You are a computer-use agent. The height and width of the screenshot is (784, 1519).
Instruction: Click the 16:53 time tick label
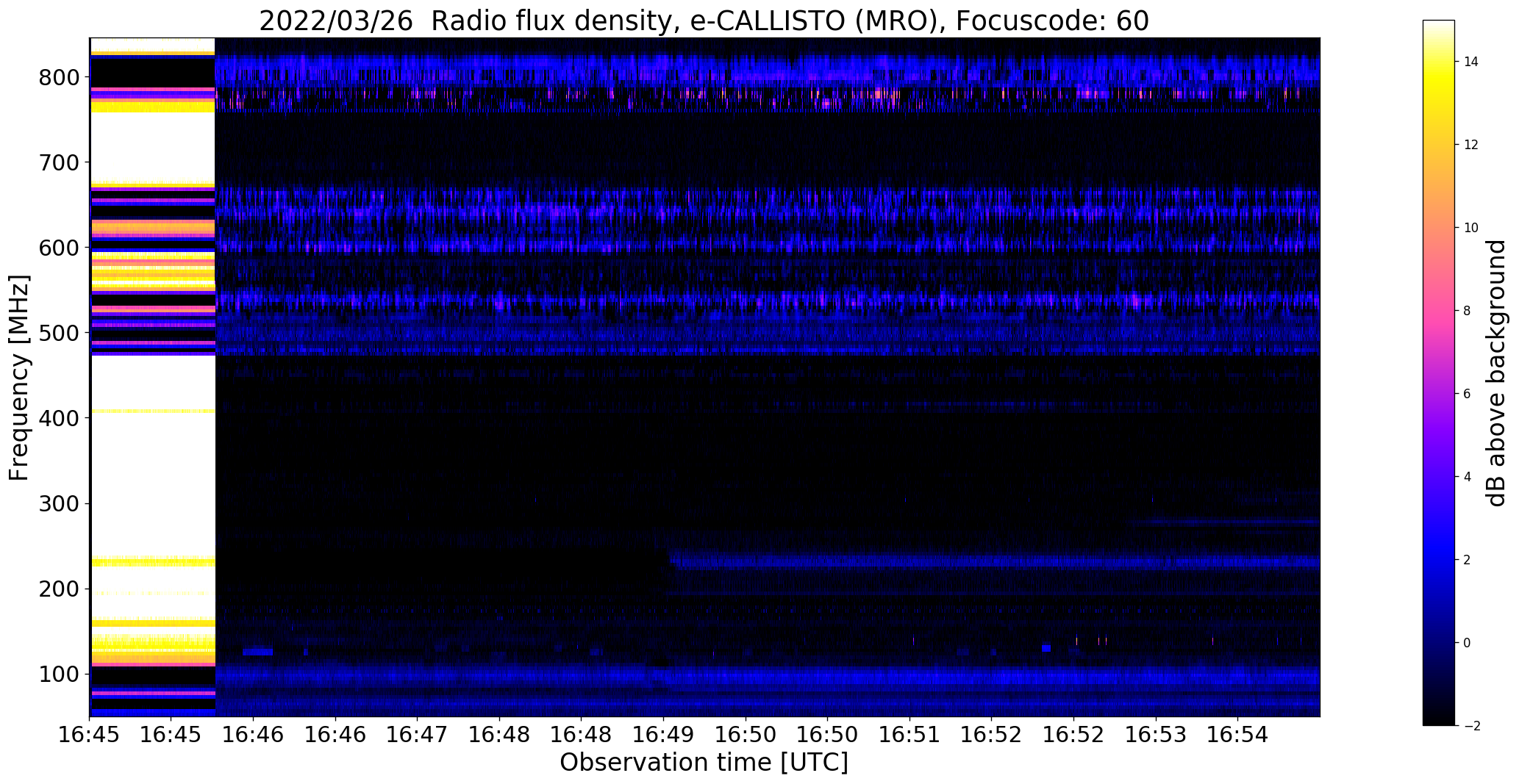point(1156,733)
